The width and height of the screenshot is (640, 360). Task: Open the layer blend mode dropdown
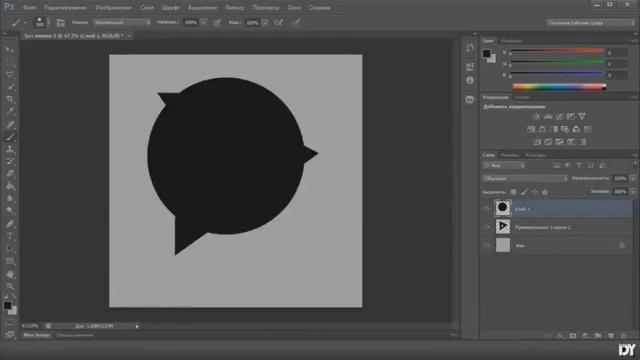coord(525,178)
